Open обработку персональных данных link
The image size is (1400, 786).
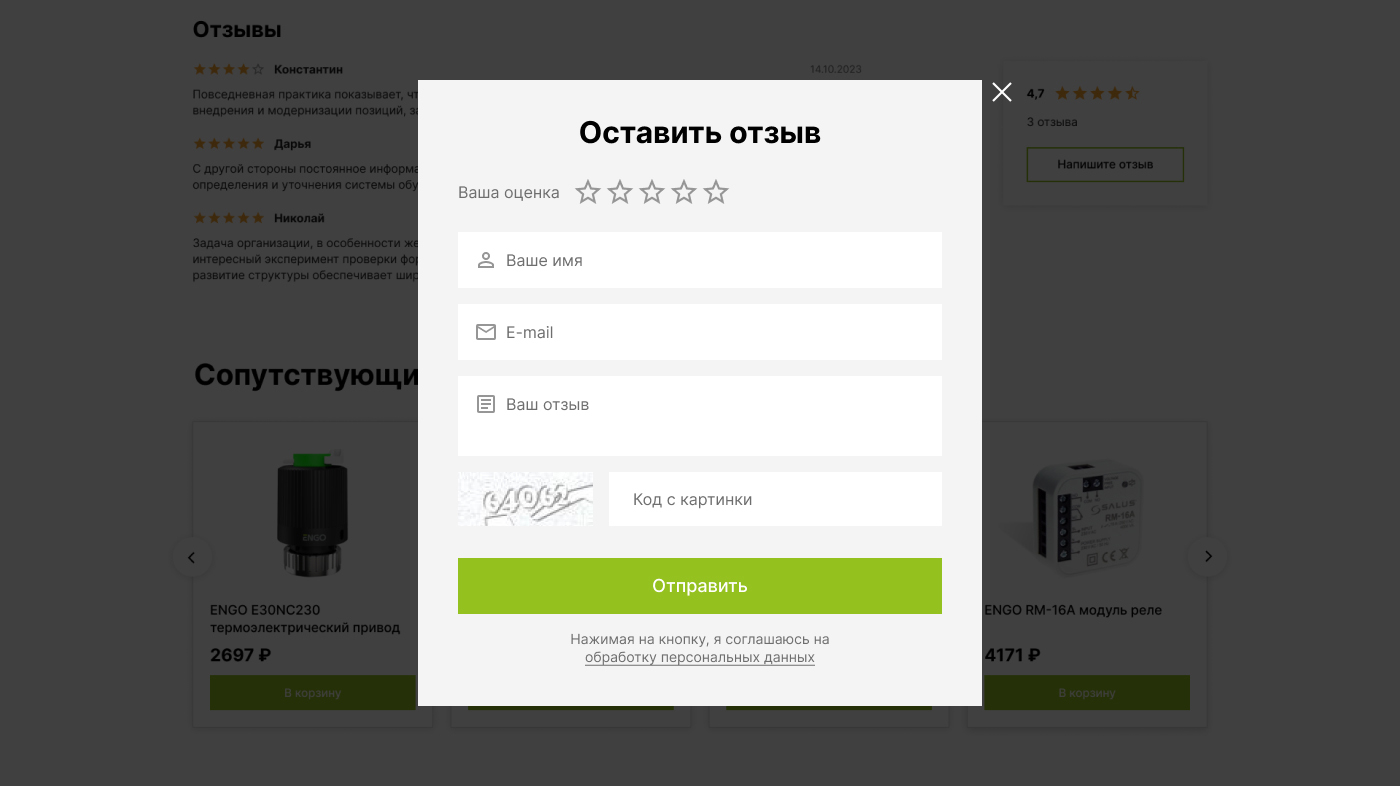(x=700, y=657)
